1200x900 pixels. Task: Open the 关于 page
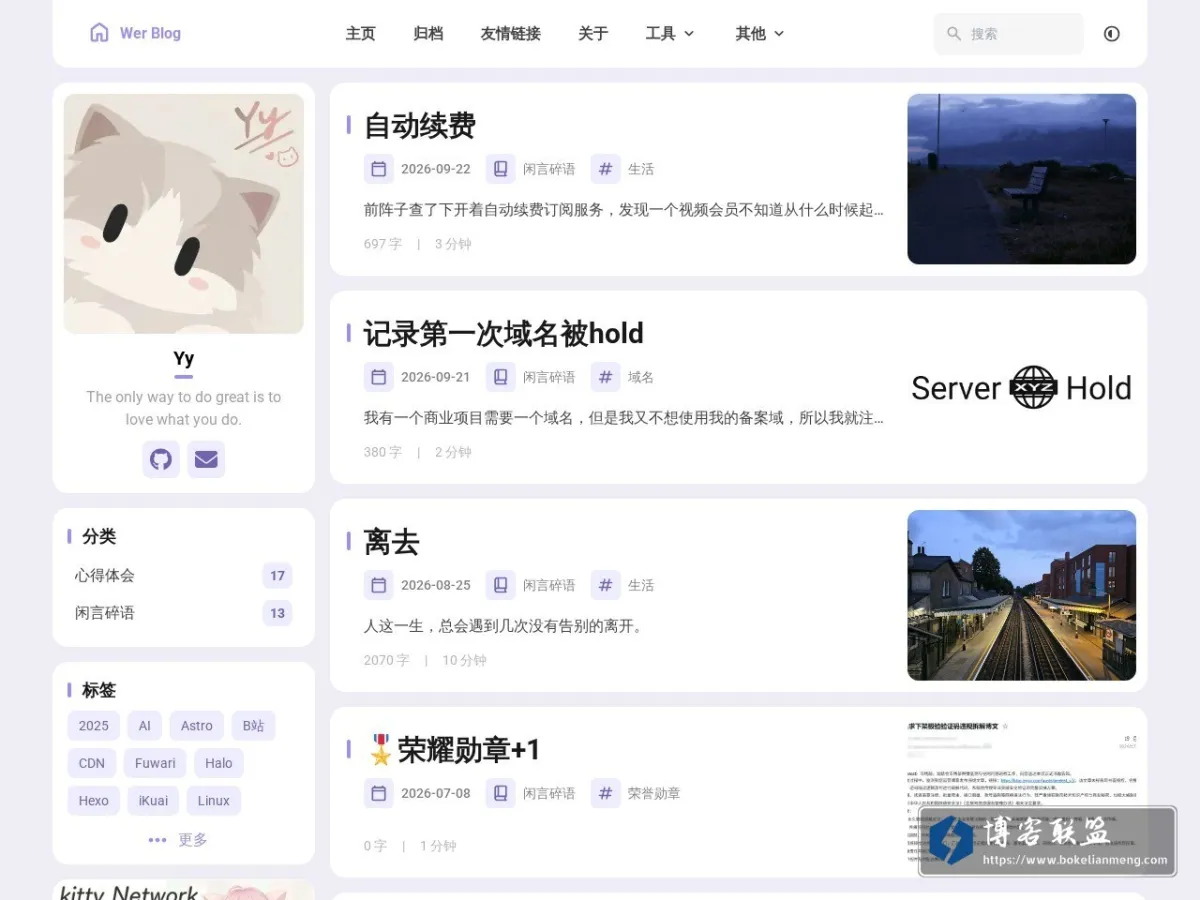click(593, 34)
